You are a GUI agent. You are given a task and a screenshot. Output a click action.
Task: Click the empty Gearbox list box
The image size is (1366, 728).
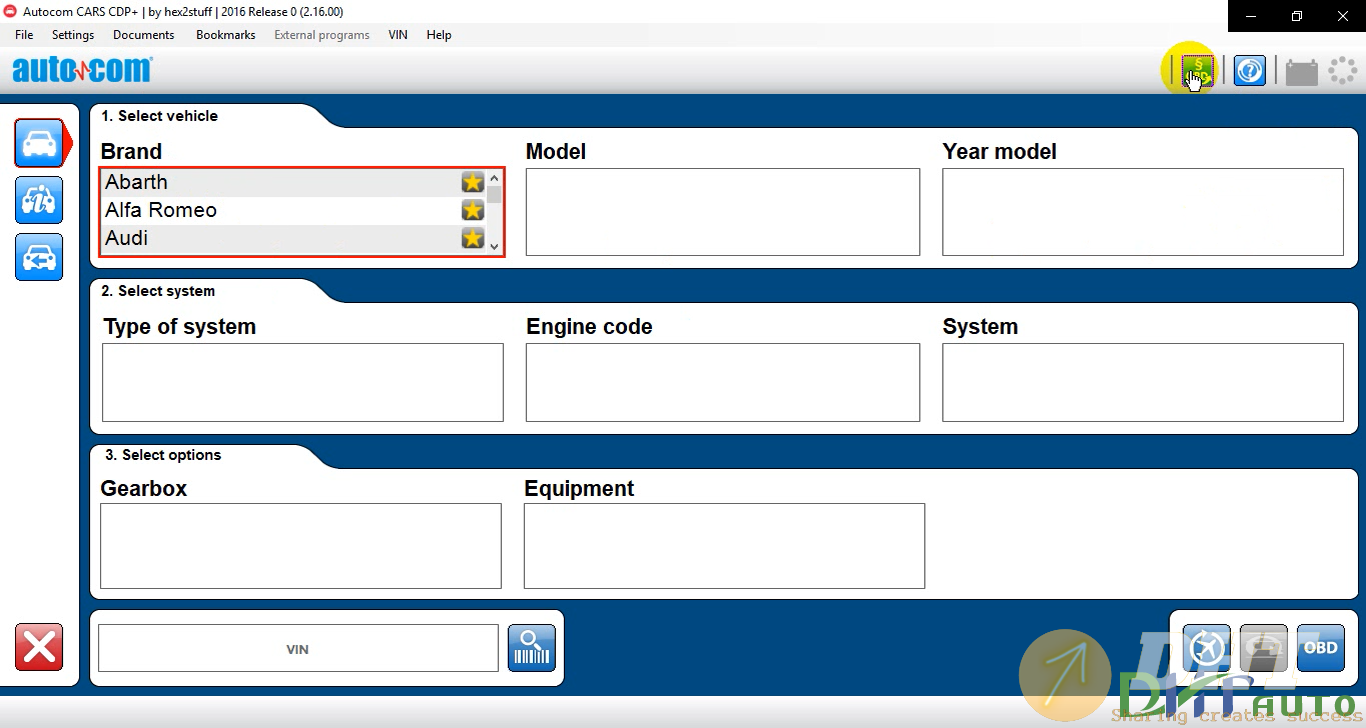coord(301,546)
